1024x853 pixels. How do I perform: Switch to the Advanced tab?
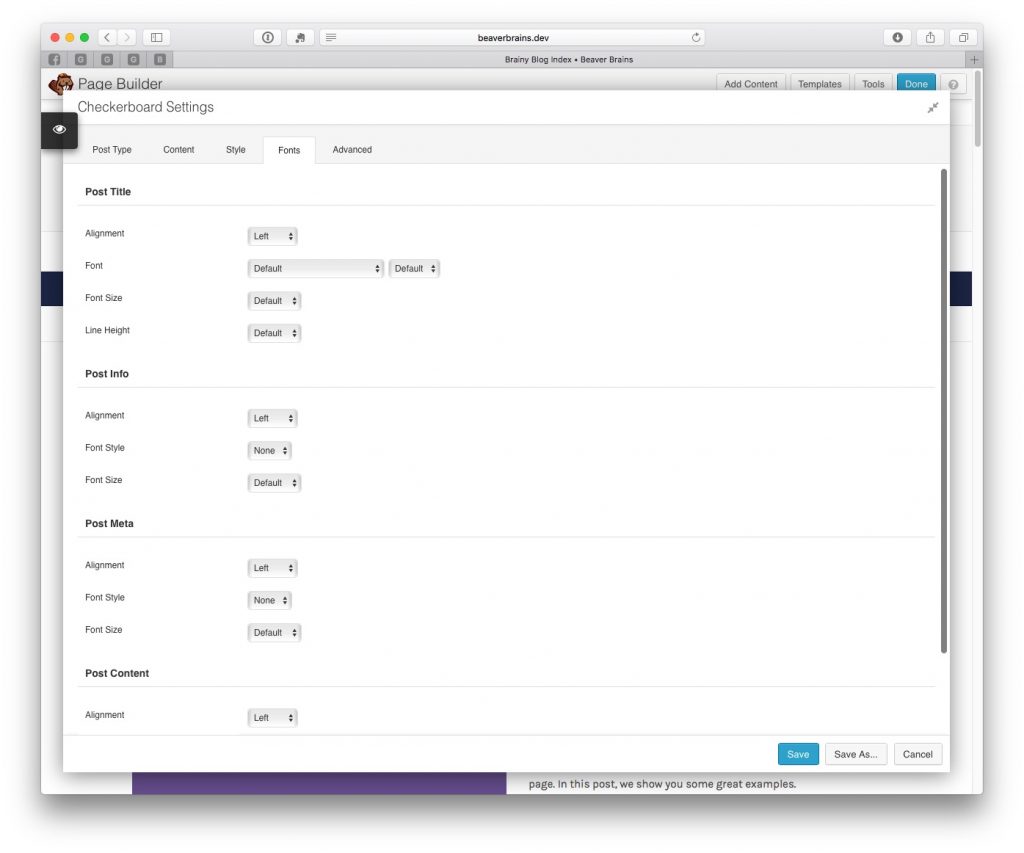[x=352, y=150]
